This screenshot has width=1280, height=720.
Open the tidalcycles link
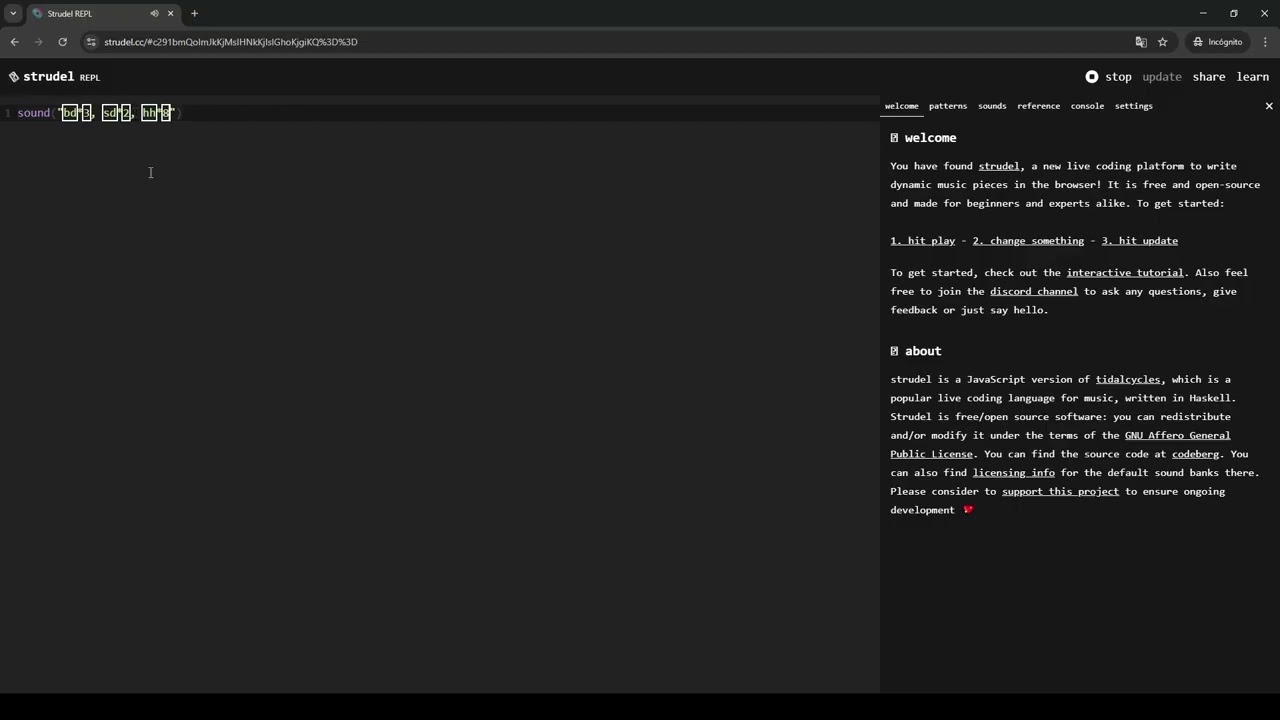(x=1128, y=380)
